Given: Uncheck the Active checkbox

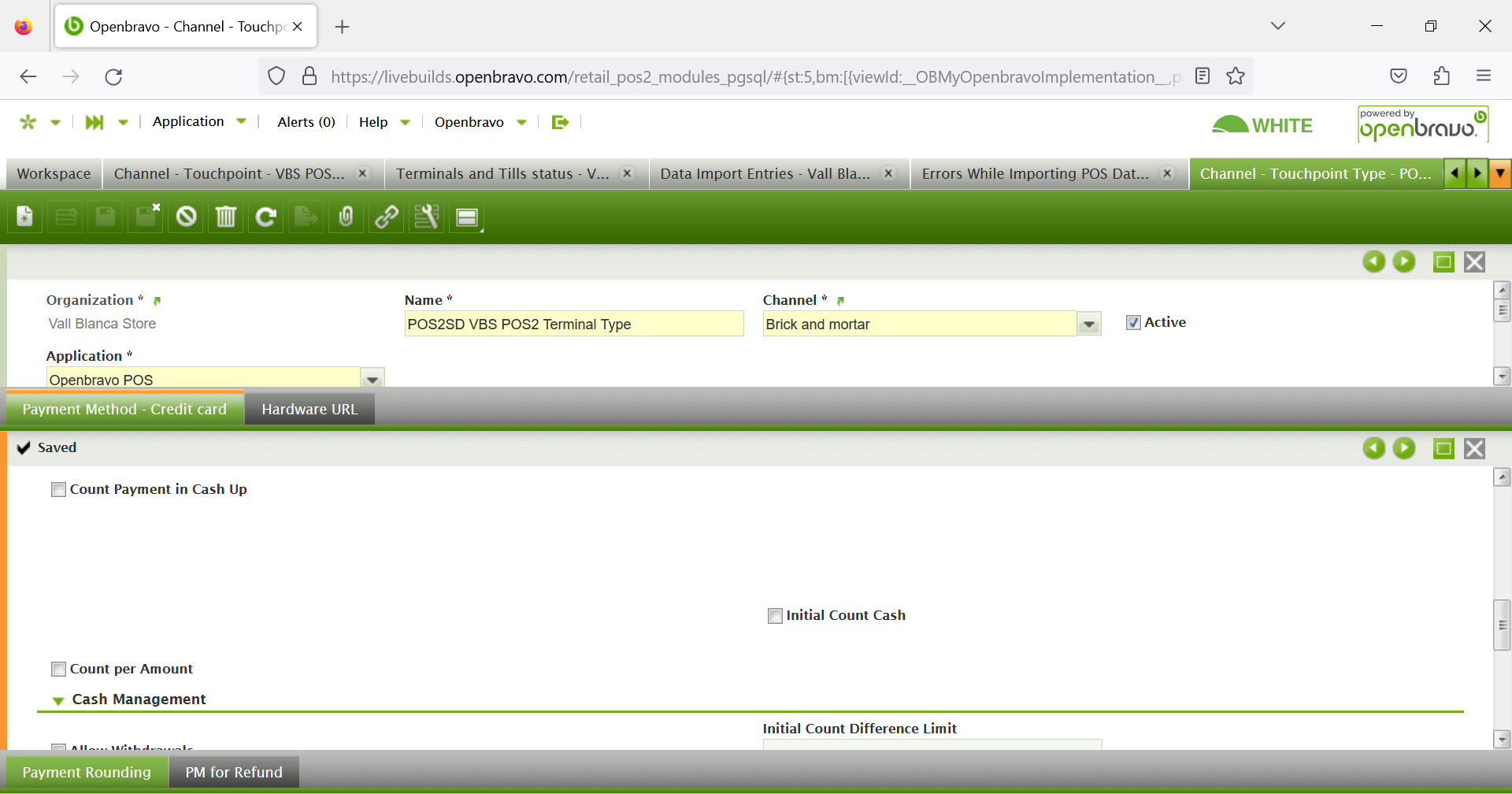Looking at the screenshot, I should (1133, 322).
